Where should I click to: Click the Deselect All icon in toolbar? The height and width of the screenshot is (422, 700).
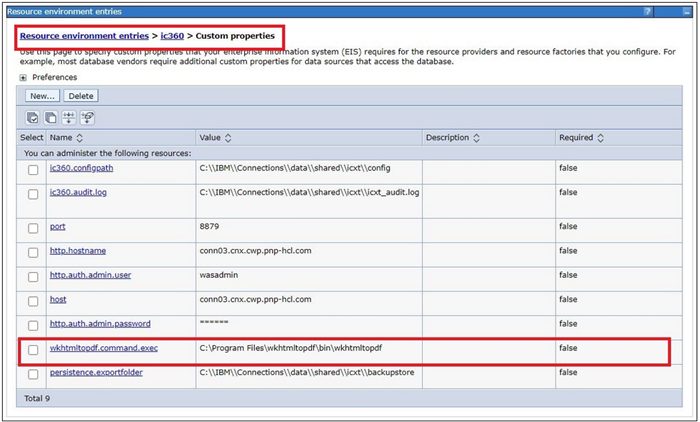(x=51, y=118)
